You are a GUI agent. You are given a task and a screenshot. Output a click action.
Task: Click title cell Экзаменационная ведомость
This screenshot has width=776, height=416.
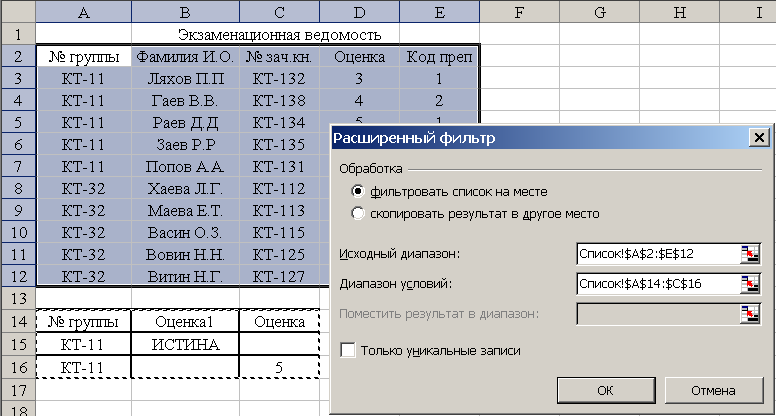[x=280, y=35]
